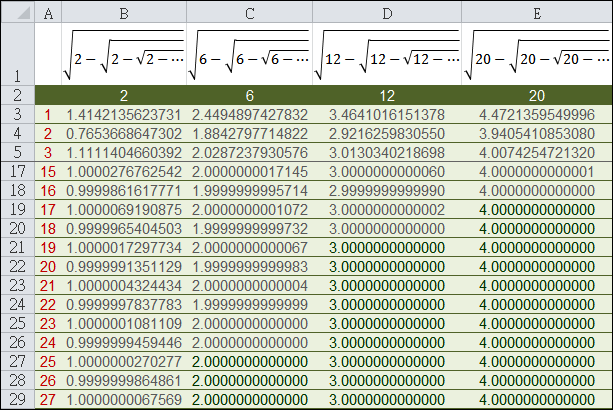The image size is (613, 410).
Task: Select all cells via corner triangle
Action: pyautogui.click(x=18, y=13)
